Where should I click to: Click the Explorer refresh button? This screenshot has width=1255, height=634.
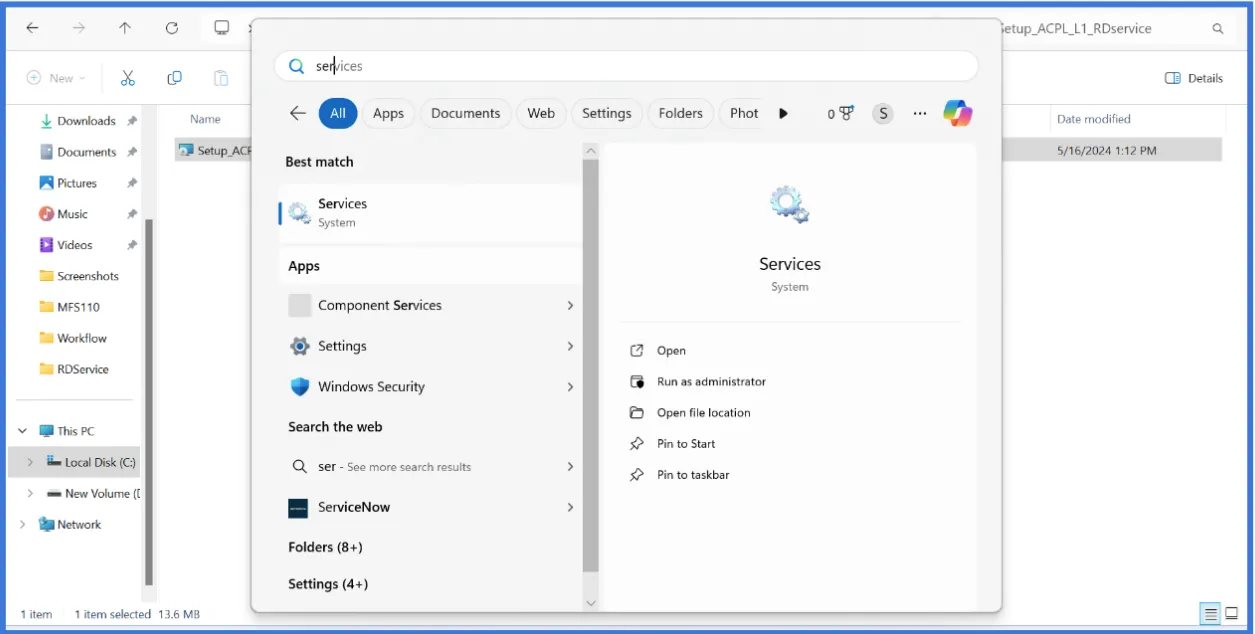point(172,28)
